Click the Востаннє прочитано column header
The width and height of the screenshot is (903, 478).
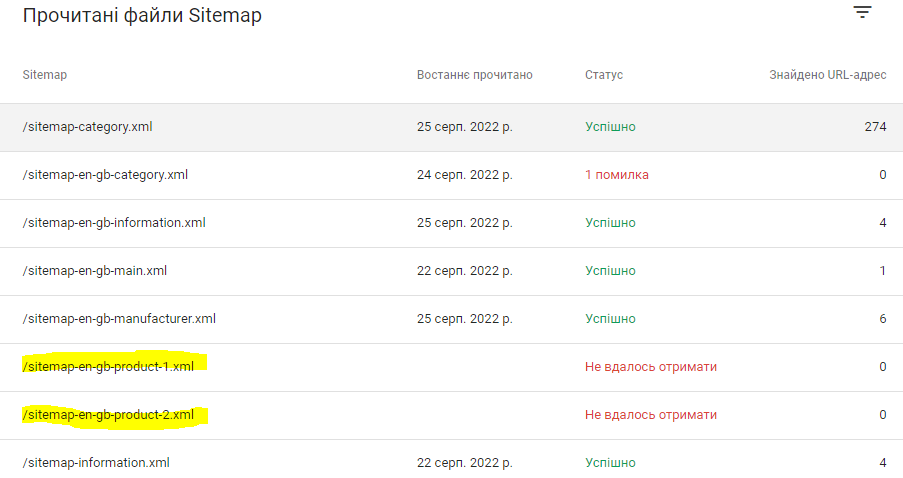tap(475, 75)
